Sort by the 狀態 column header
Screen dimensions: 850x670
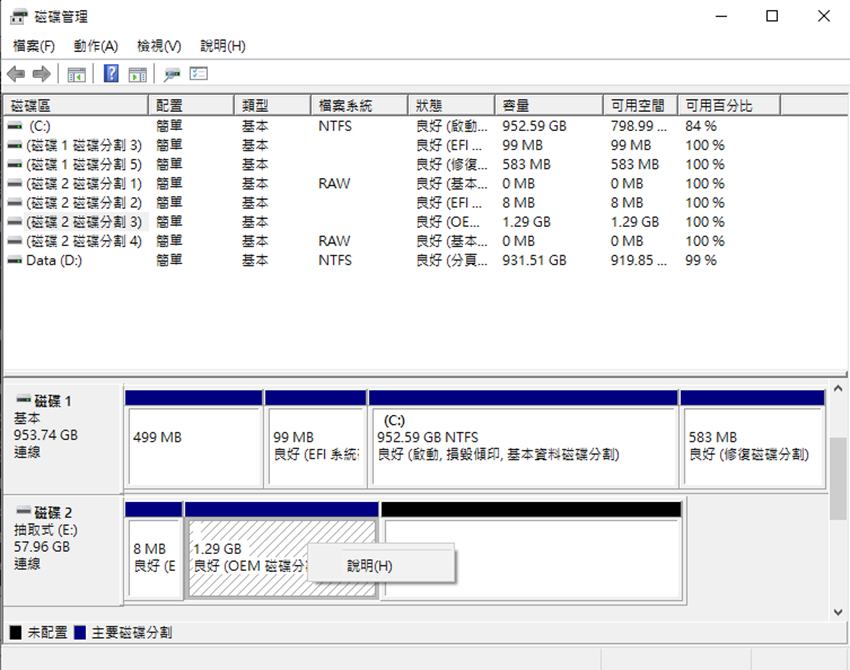pyautogui.click(x=452, y=105)
